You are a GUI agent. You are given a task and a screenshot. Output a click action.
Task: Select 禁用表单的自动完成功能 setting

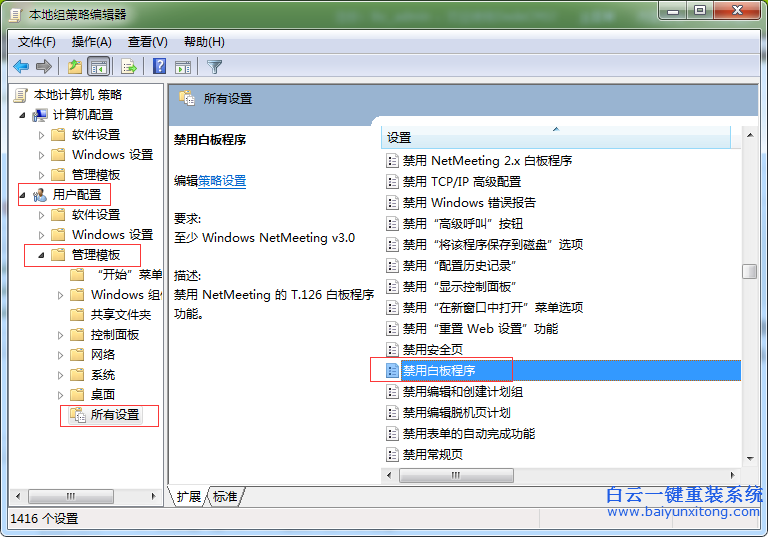[469, 434]
